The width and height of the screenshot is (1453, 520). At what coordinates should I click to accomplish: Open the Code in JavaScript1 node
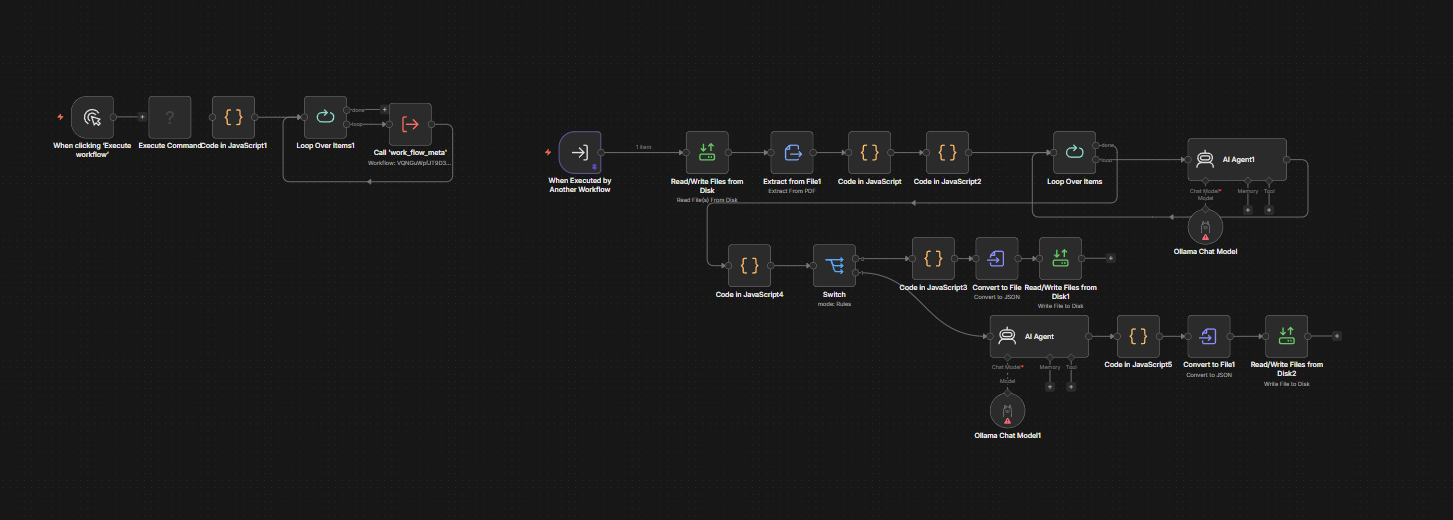pos(233,117)
